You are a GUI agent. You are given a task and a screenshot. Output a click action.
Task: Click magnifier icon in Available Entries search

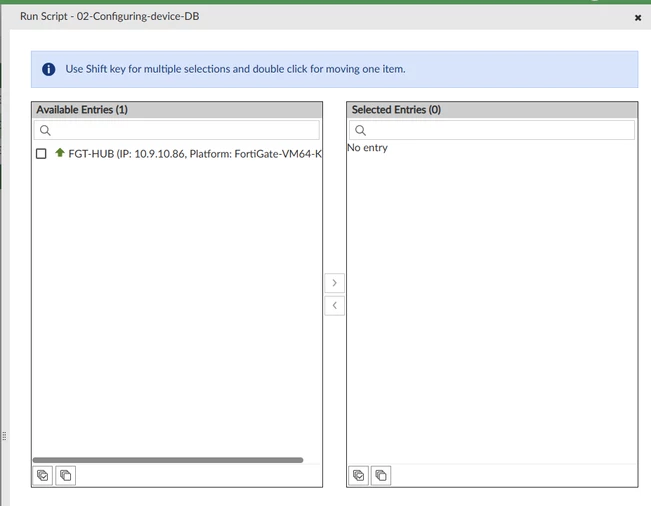click(45, 130)
